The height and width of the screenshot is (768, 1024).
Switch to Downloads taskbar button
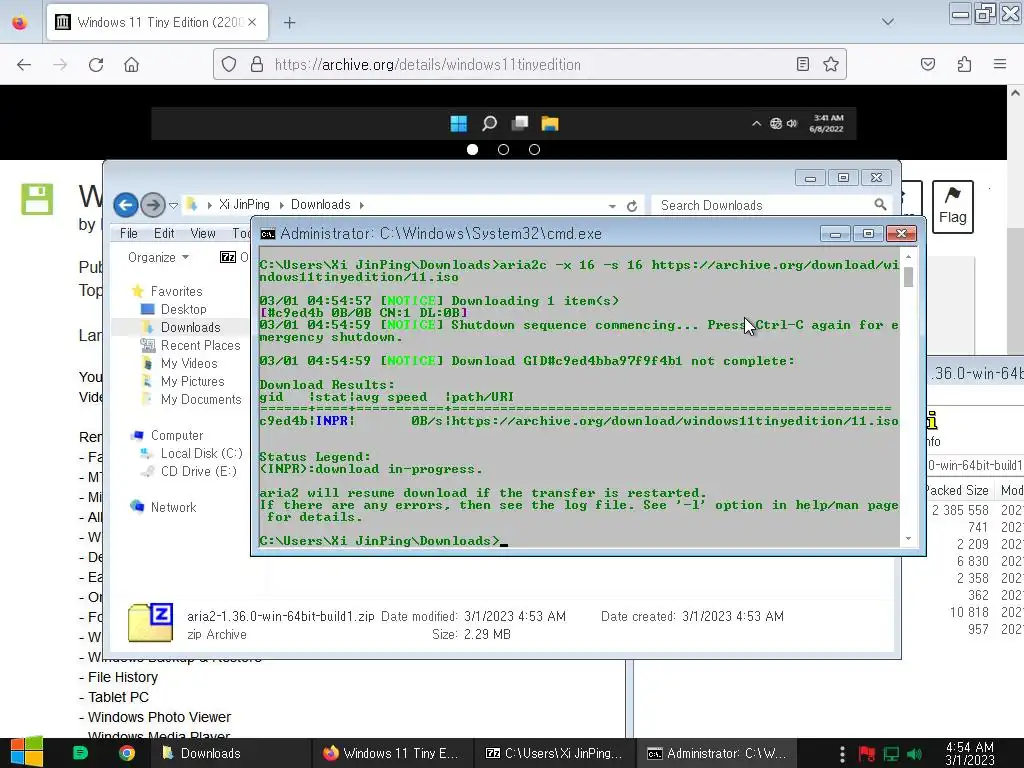[230, 753]
